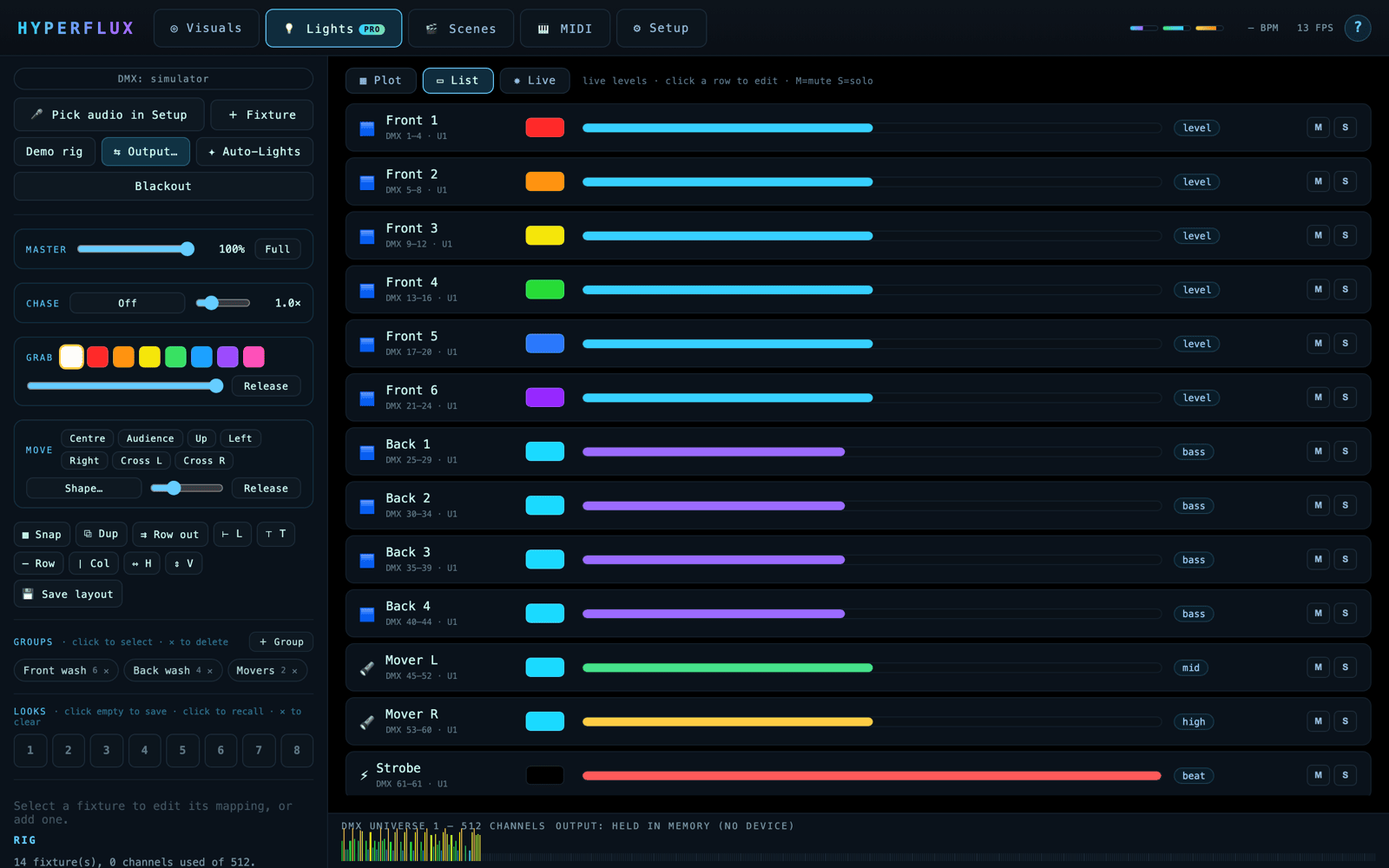The height and width of the screenshot is (868, 1389).
Task: Align left with the L button
Action: 232,534
